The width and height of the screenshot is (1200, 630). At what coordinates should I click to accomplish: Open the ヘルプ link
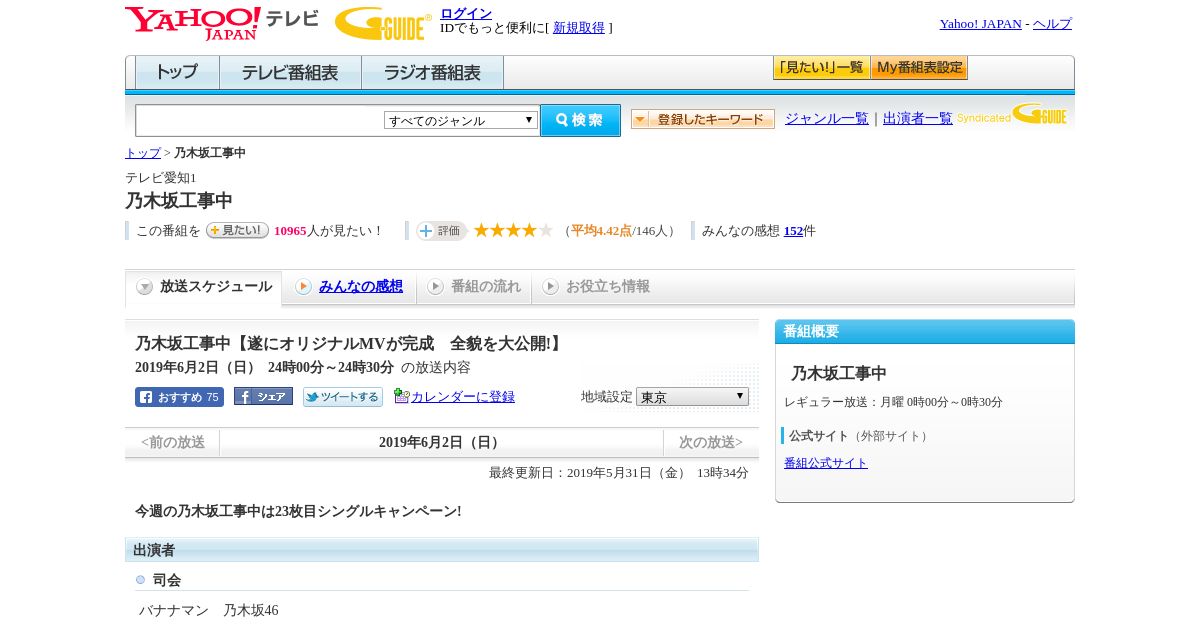coord(1052,24)
